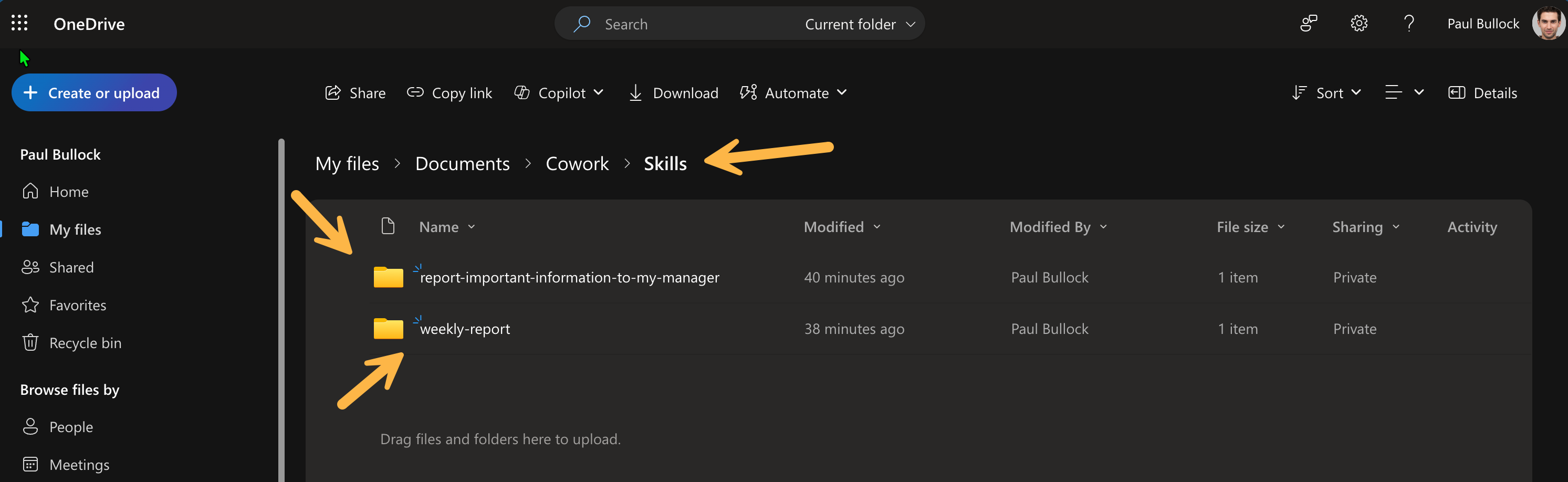Expand the Copilot dropdown menu

pos(559,93)
